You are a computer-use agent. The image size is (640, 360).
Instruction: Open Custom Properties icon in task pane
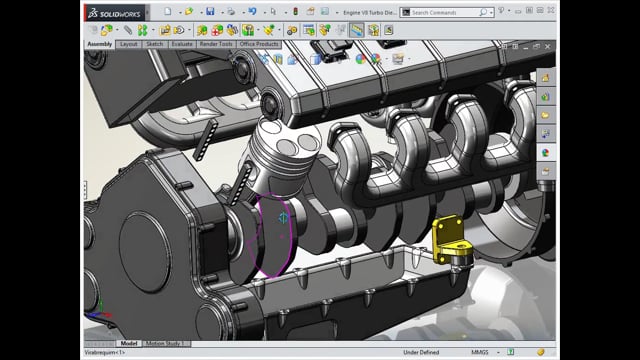tap(546, 171)
